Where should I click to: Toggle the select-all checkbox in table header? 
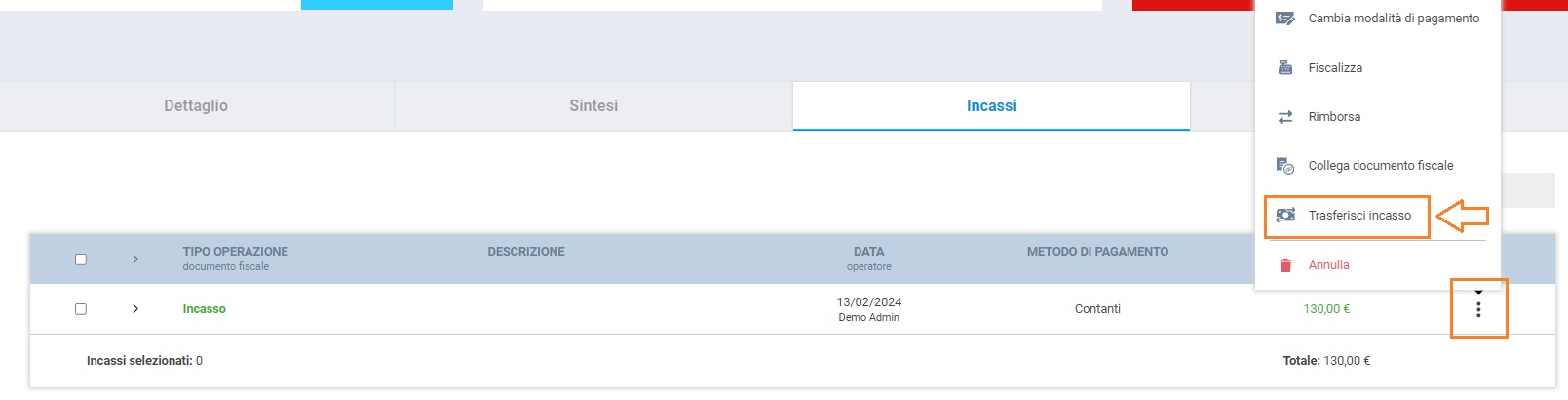click(x=81, y=260)
